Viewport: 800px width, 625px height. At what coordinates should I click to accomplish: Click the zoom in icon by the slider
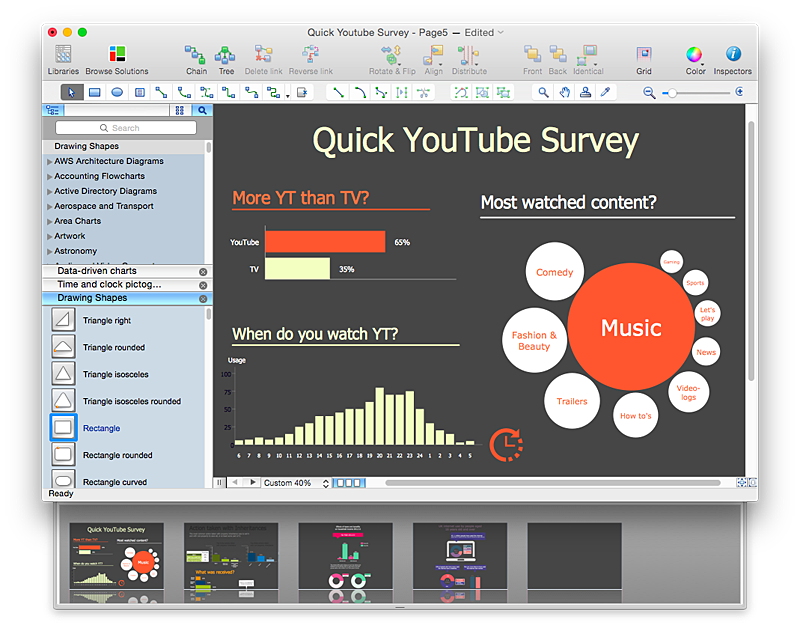coord(739,92)
